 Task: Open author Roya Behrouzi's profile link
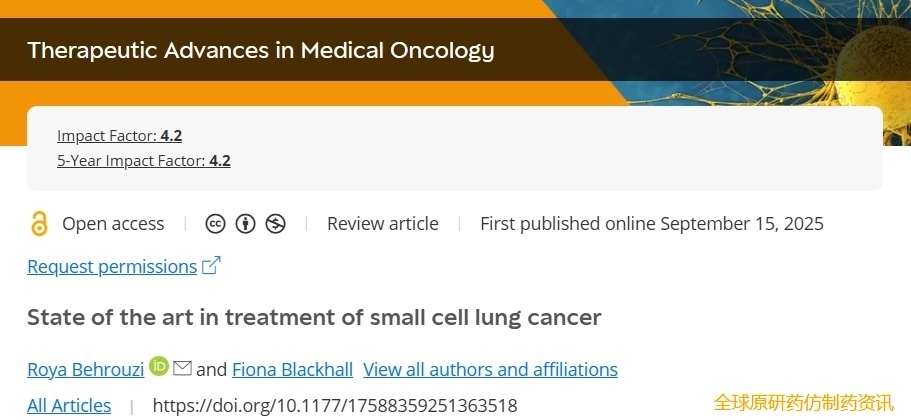85,369
